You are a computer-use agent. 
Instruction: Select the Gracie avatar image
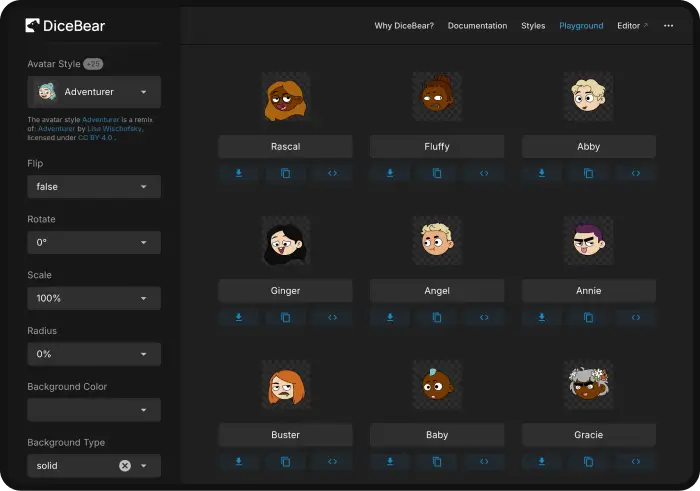point(588,385)
